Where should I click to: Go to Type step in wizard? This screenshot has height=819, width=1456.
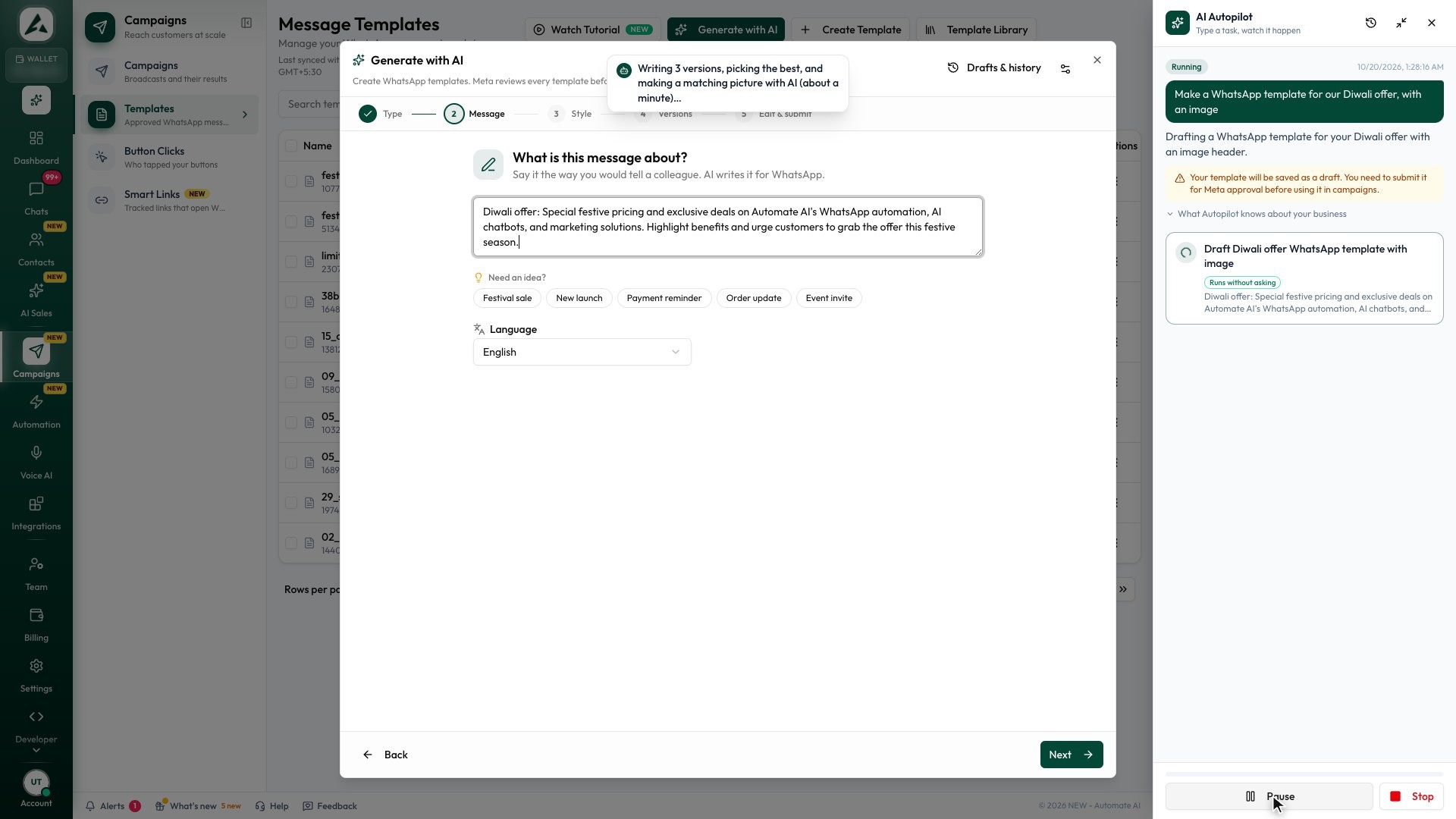(x=381, y=114)
